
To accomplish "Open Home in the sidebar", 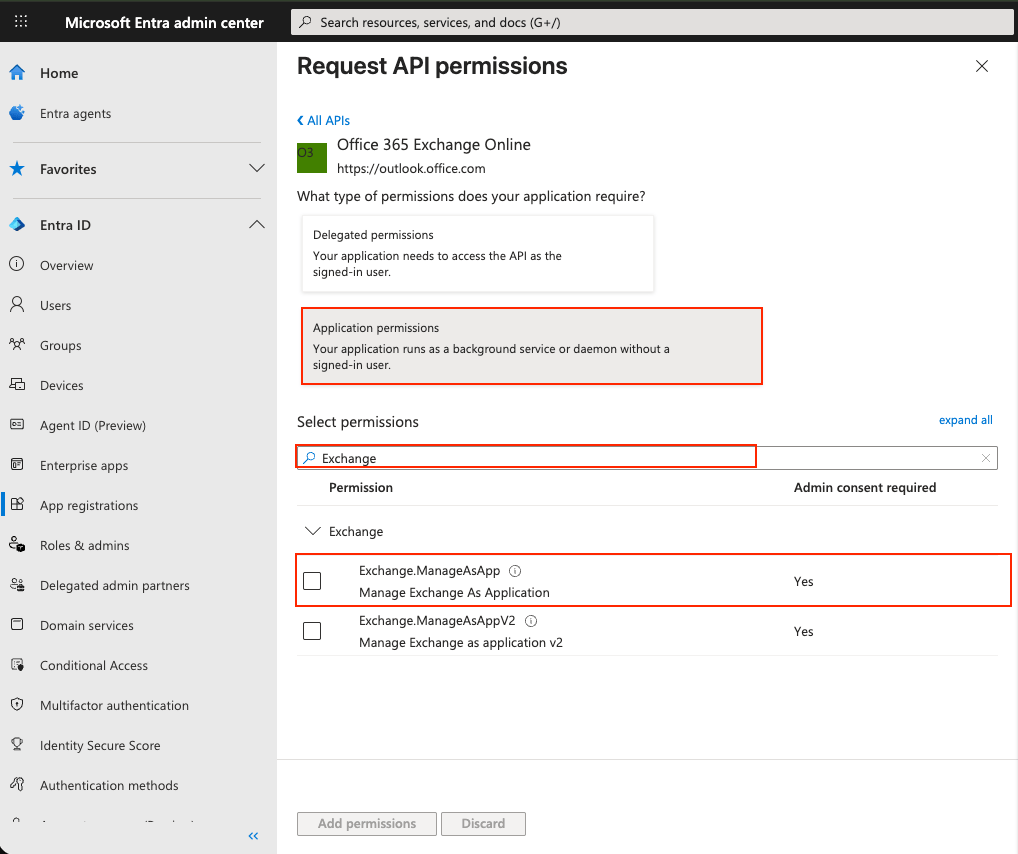I will (x=59, y=73).
